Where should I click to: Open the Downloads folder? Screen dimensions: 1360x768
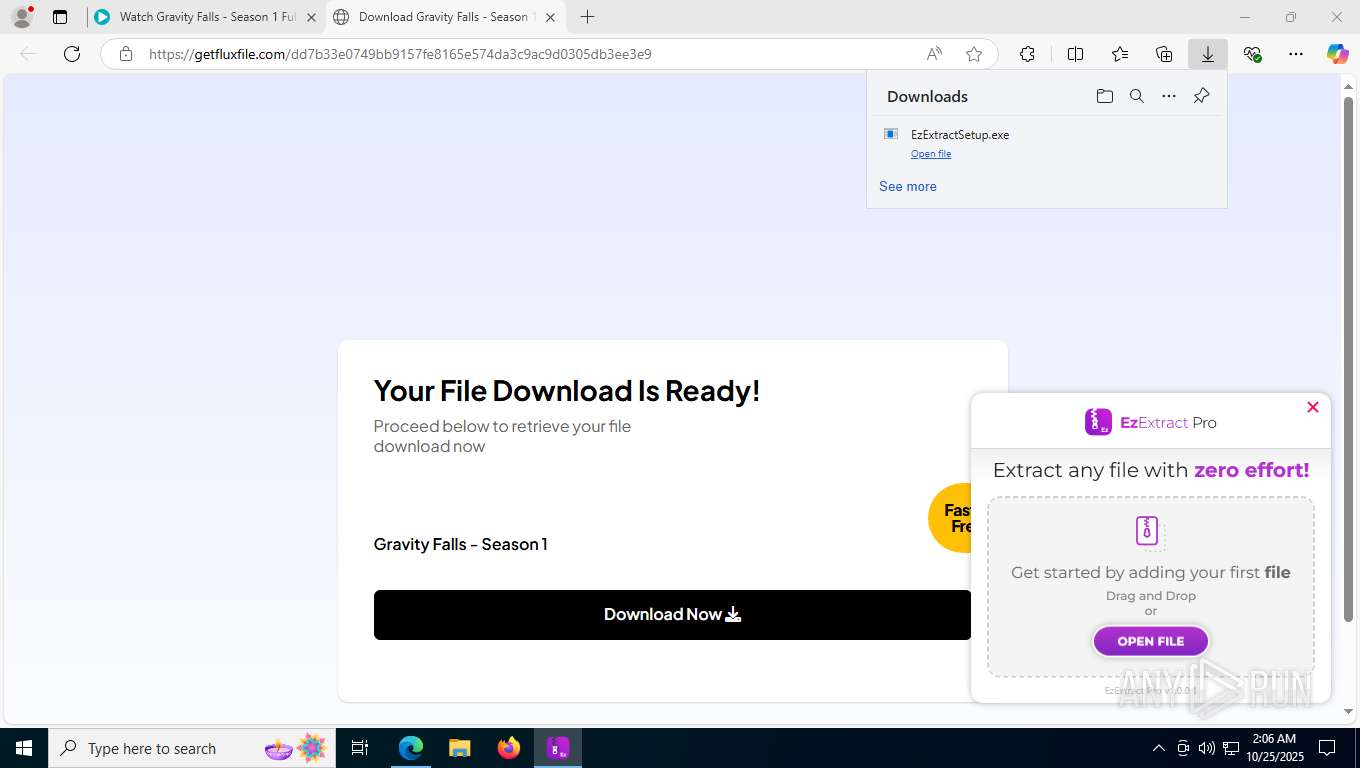pyautogui.click(x=1105, y=96)
